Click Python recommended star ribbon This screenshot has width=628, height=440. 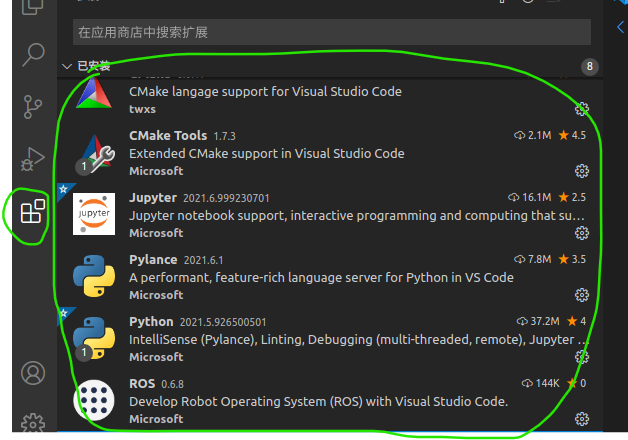(64, 313)
